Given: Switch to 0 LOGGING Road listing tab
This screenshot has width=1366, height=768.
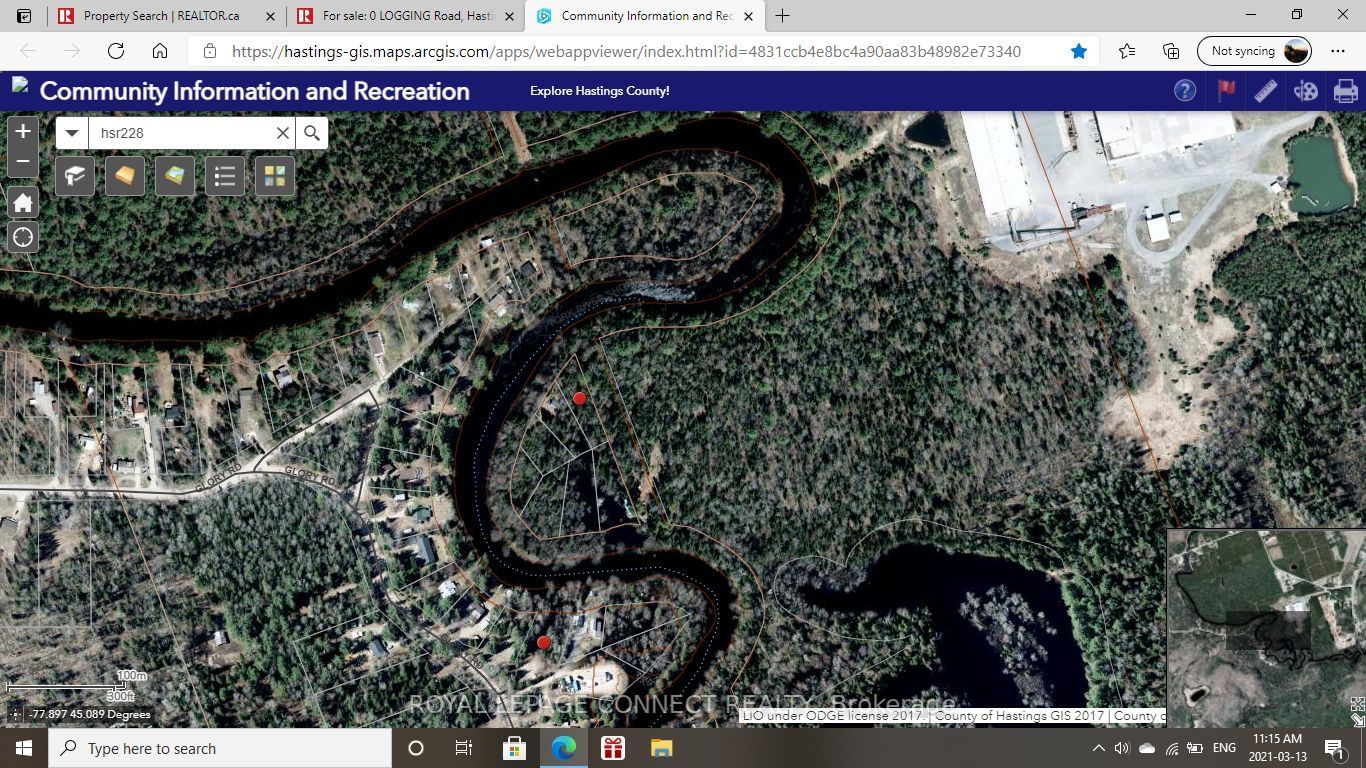Looking at the screenshot, I should (405, 16).
